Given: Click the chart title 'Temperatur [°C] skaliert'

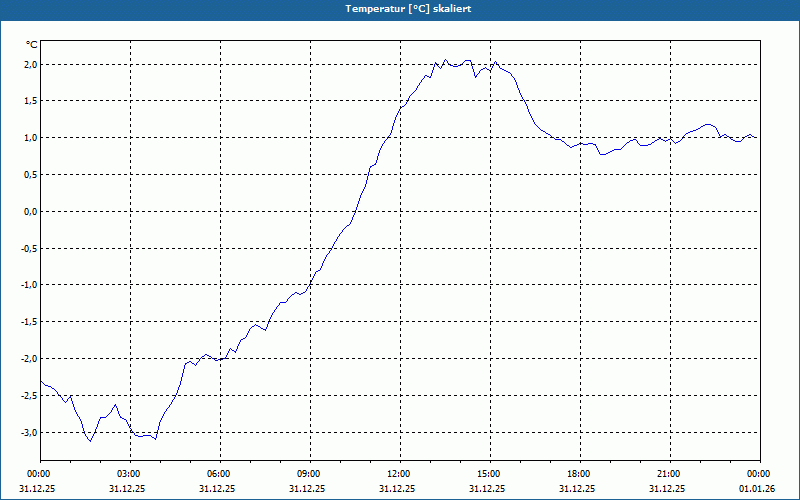Looking at the screenshot, I should coord(408,9).
